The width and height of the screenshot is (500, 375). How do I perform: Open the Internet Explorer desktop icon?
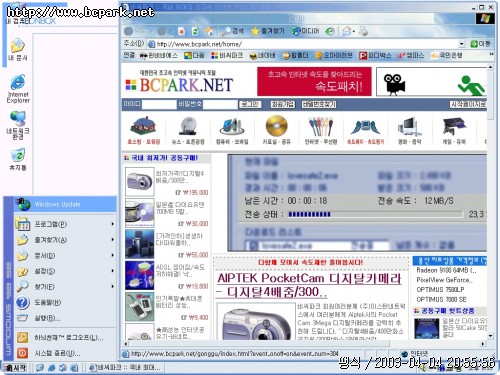tap(18, 89)
